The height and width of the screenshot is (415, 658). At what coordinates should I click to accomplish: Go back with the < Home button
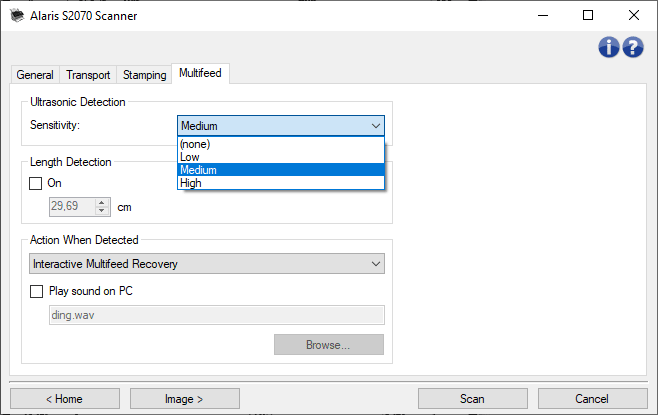click(65, 398)
